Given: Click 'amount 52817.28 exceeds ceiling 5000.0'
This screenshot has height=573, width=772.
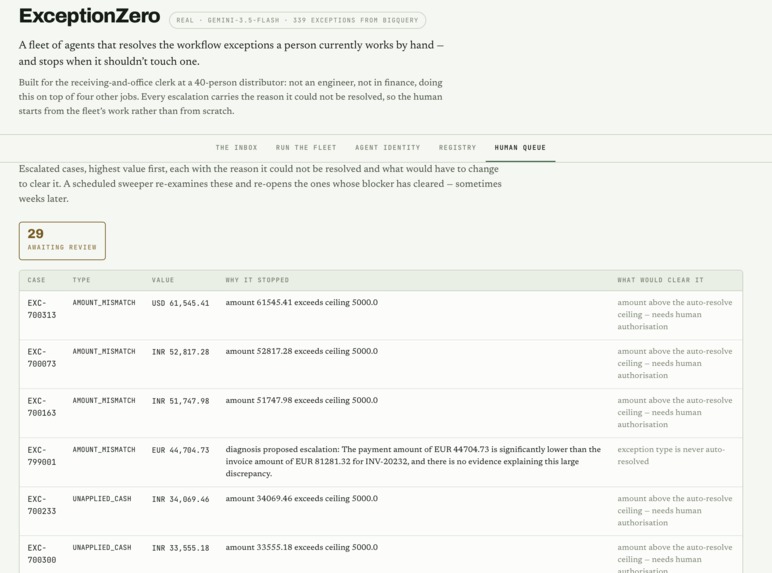Looking at the screenshot, I should (301, 351).
